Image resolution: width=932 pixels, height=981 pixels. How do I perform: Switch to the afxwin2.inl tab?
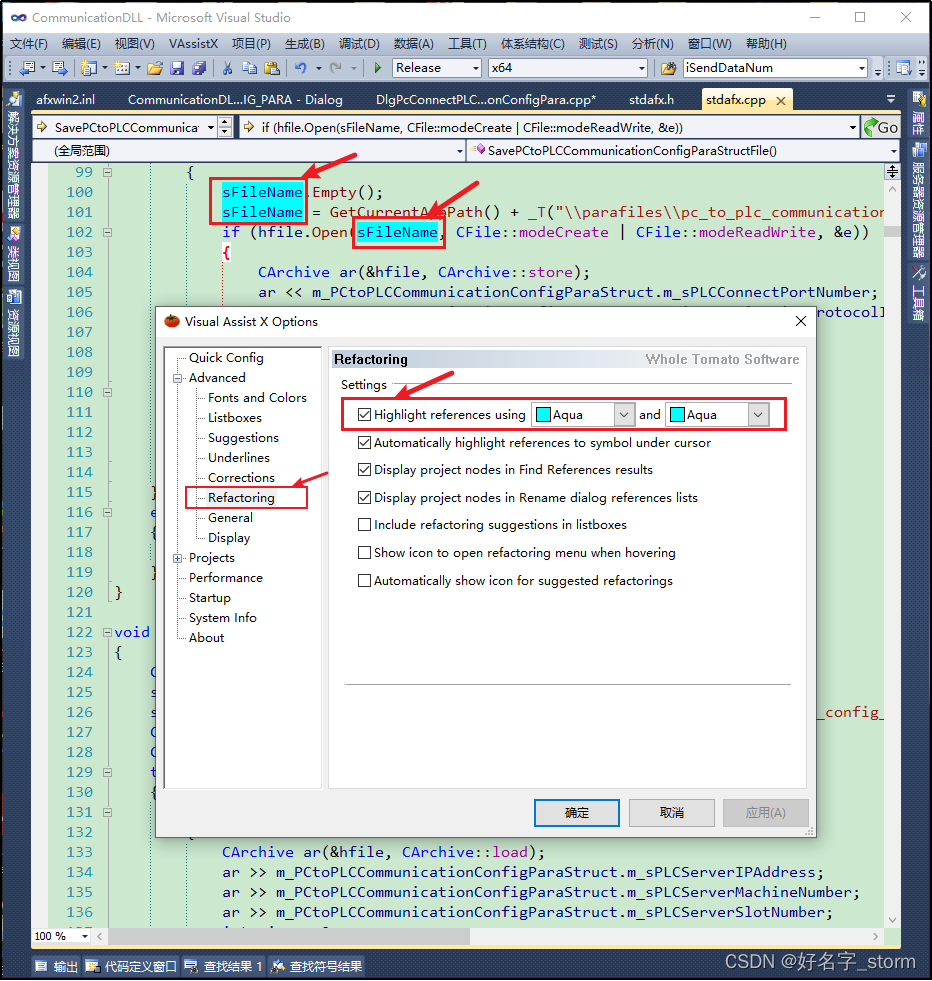tap(66, 100)
